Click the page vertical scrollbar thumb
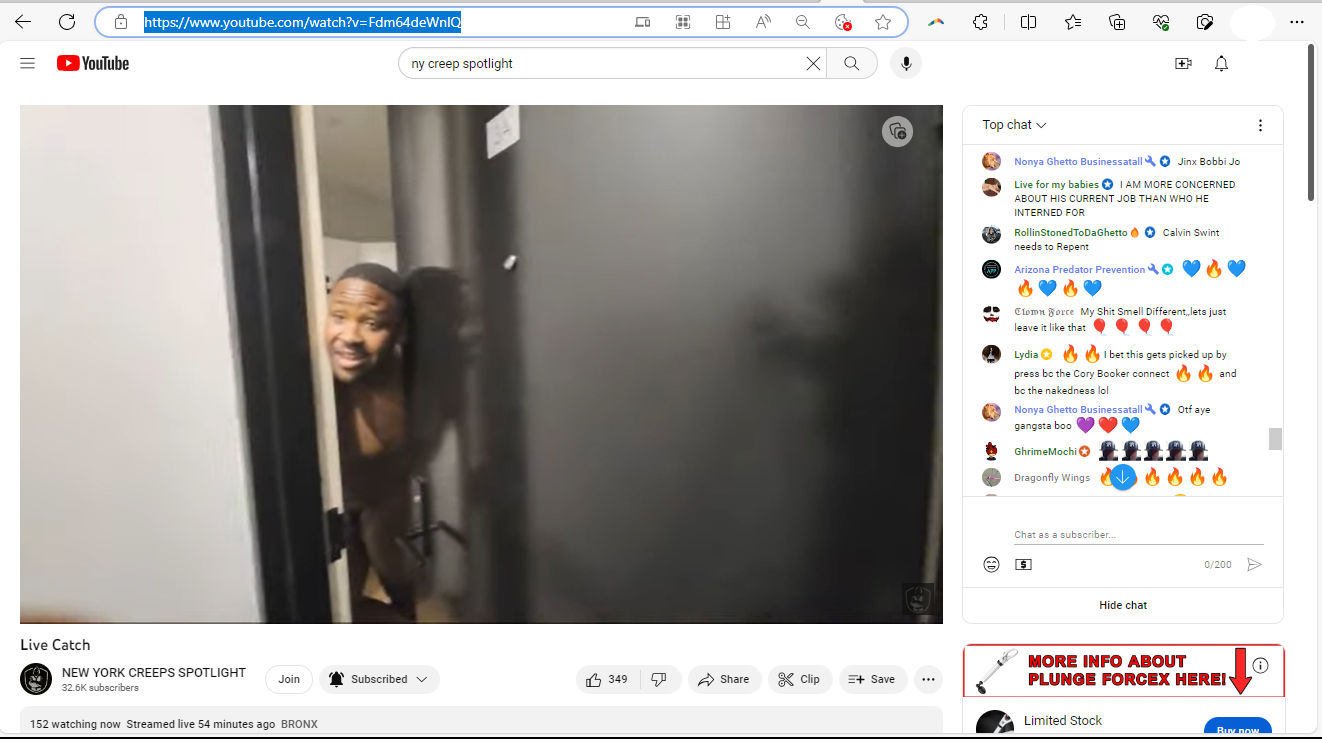Screen dimensions: 1322x748 pyautogui.click(x=1313, y=122)
